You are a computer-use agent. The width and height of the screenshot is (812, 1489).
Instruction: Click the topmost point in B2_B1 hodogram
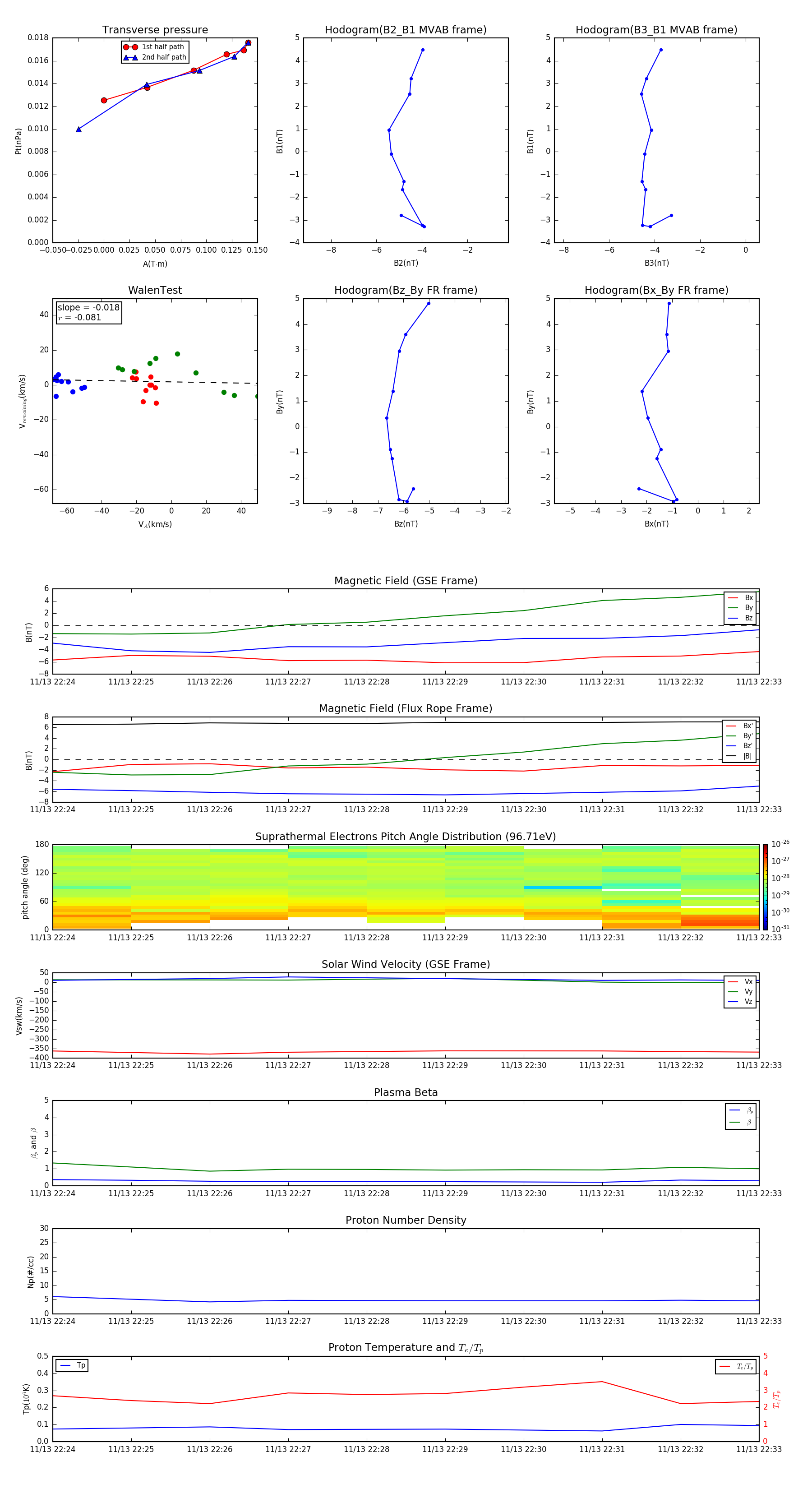coord(423,50)
